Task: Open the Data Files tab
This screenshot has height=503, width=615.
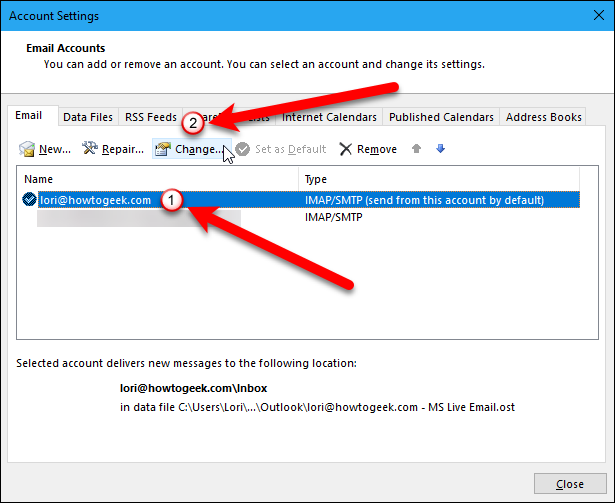Action: point(88,117)
